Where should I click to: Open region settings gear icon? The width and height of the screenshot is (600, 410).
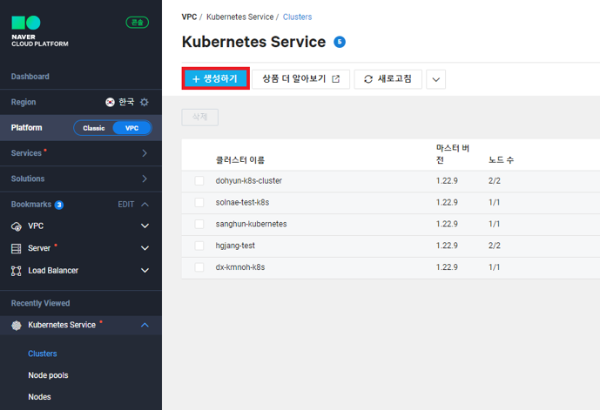click(x=144, y=102)
